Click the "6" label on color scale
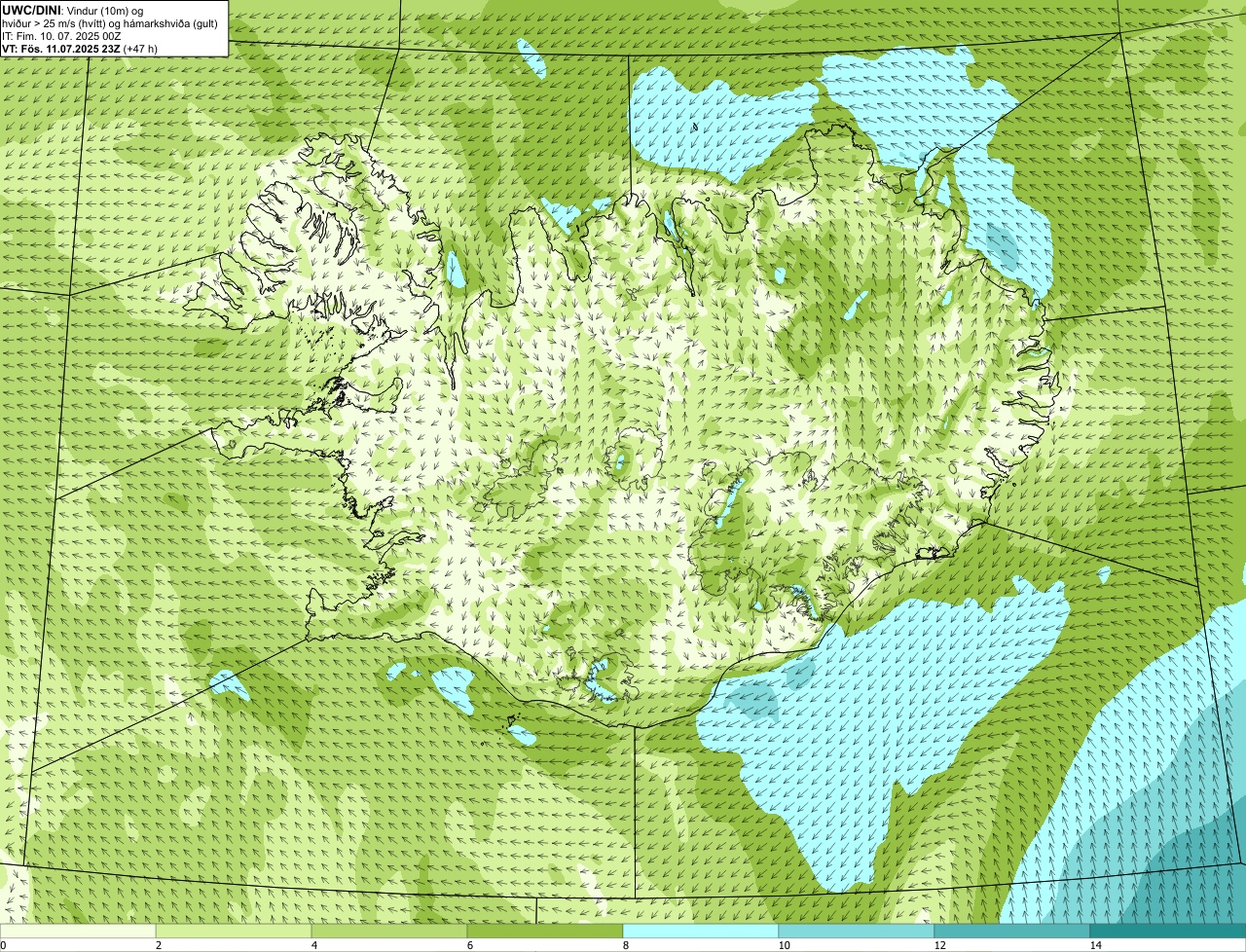The width and height of the screenshot is (1246, 952). click(469, 945)
